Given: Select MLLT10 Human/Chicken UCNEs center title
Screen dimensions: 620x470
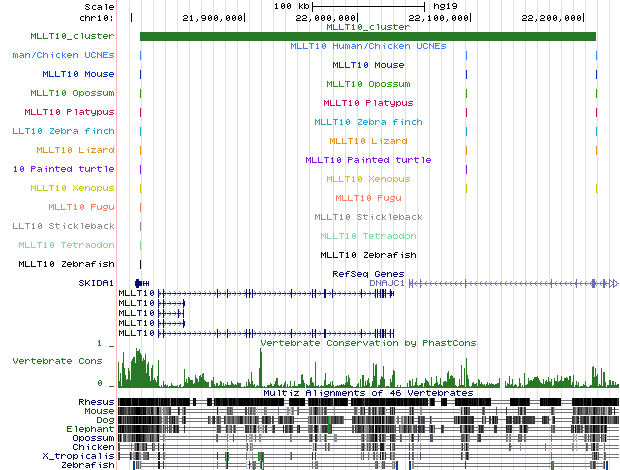Looking at the screenshot, I should tap(367, 46).
